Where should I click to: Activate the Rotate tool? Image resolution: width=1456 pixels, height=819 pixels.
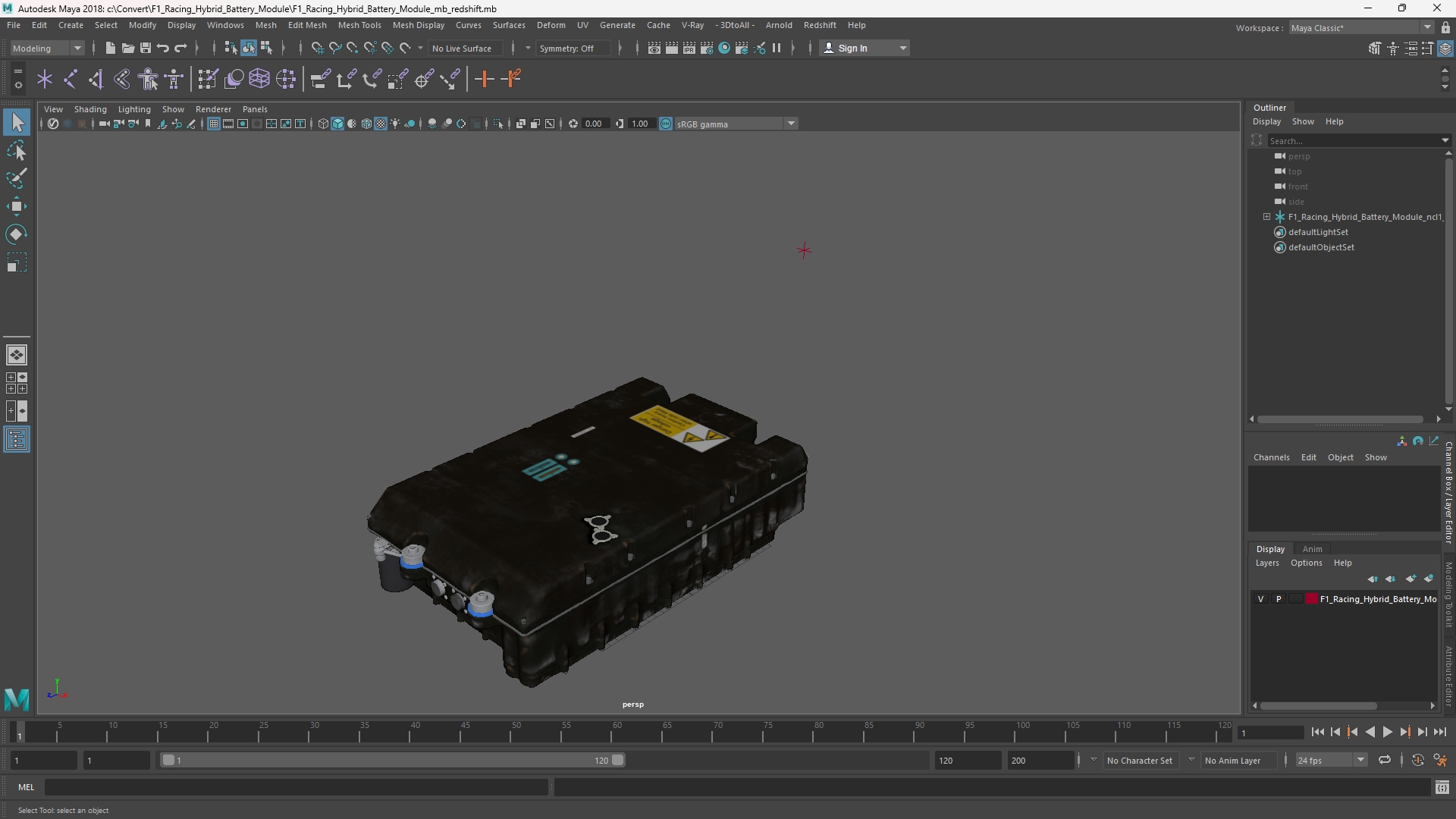coord(17,234)
